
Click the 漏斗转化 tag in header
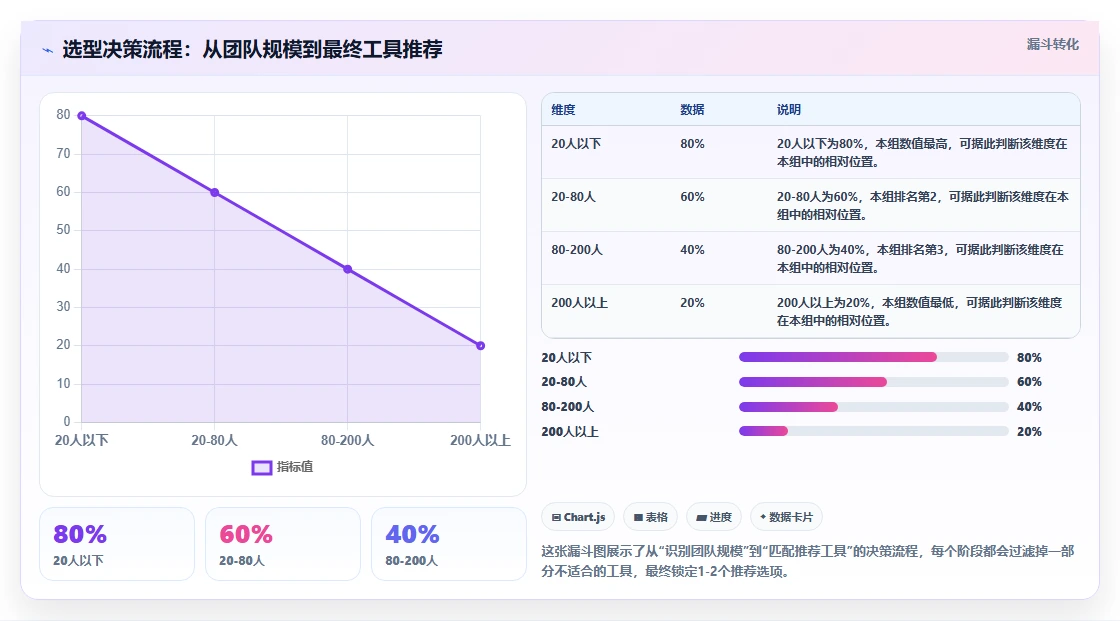(1052, 44)
